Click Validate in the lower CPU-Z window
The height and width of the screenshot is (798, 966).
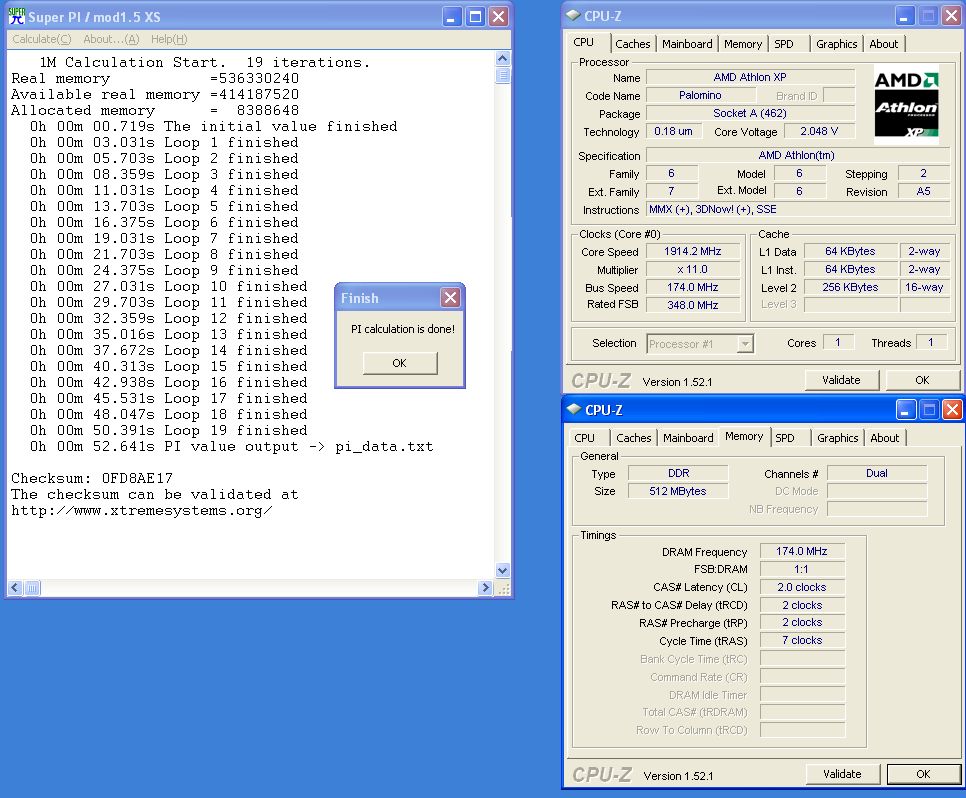click(842, 774)
